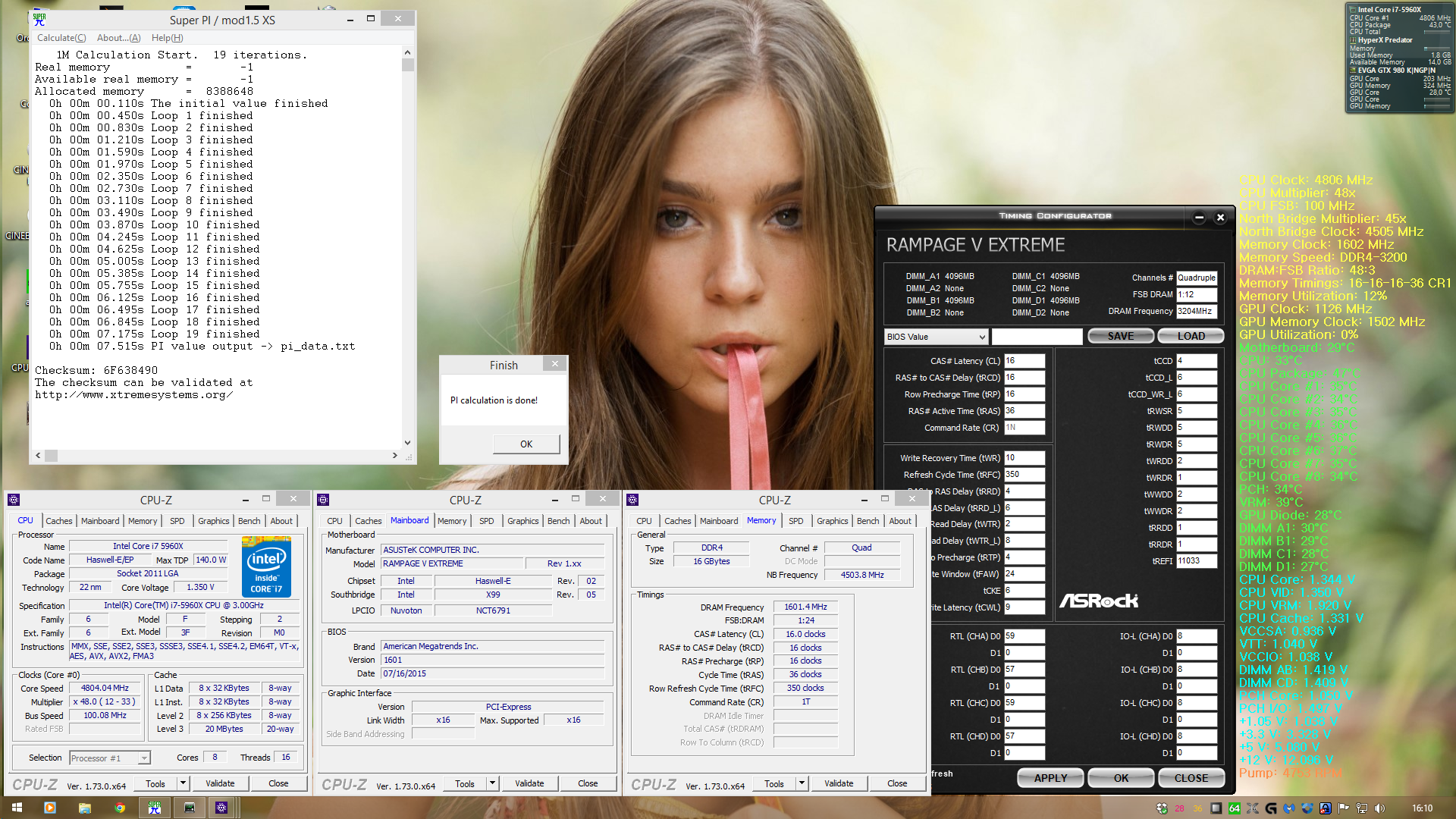Click the network tray icon
This screenshot has width=1456, height=819.
click(x=1362, y=808)
